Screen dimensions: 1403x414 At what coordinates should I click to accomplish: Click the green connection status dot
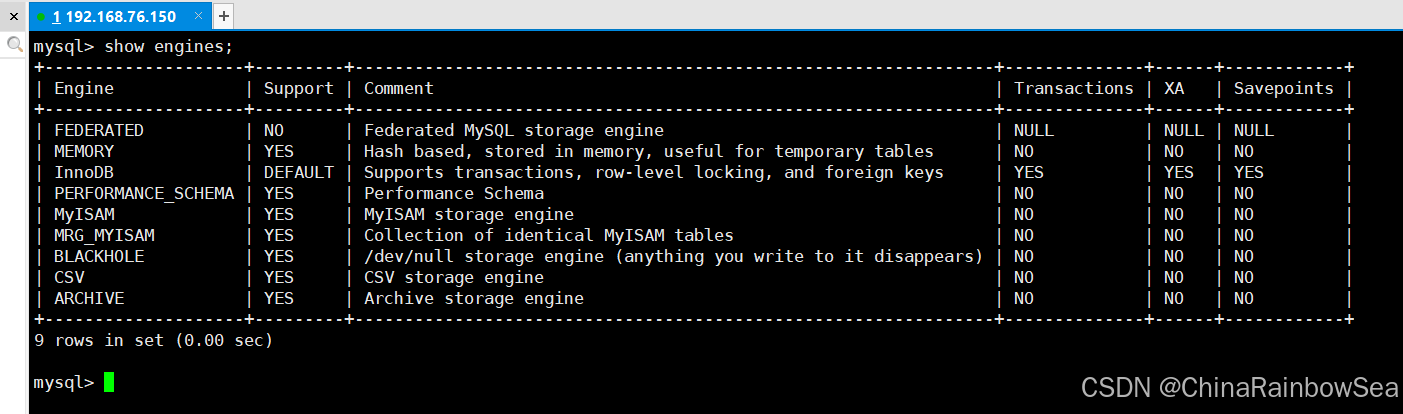click(41, 17)
